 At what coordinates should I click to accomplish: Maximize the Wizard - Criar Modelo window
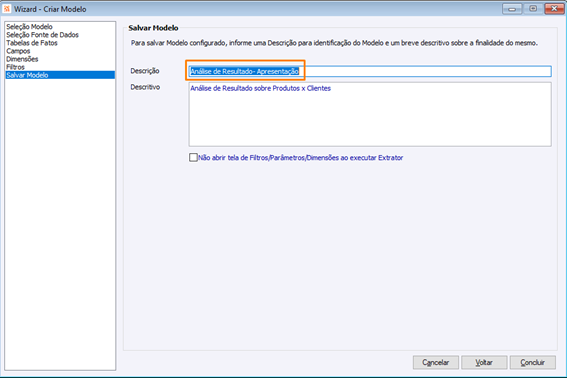click(533, 9)
